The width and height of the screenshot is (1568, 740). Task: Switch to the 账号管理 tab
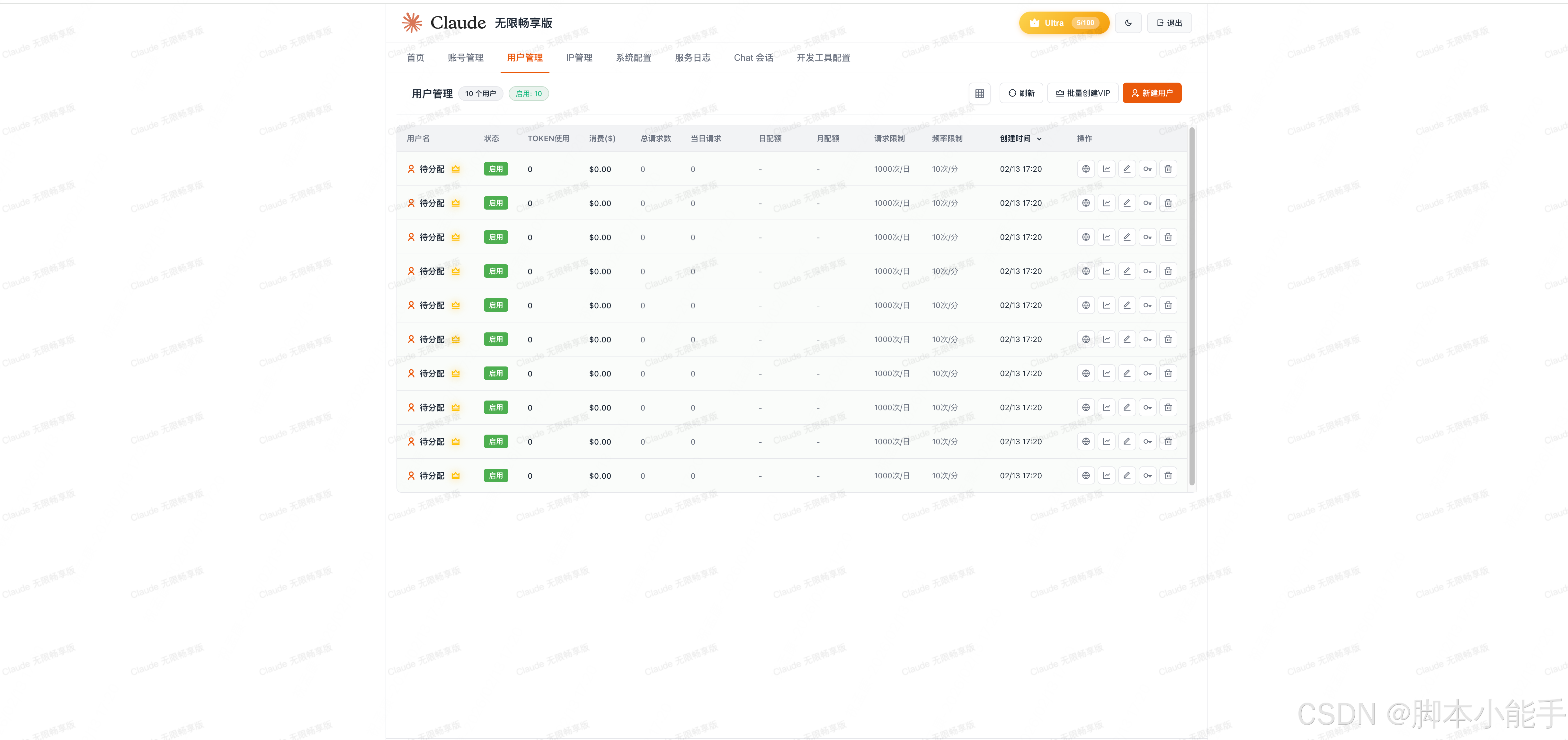pyautogui.click(x=466, y=58)
